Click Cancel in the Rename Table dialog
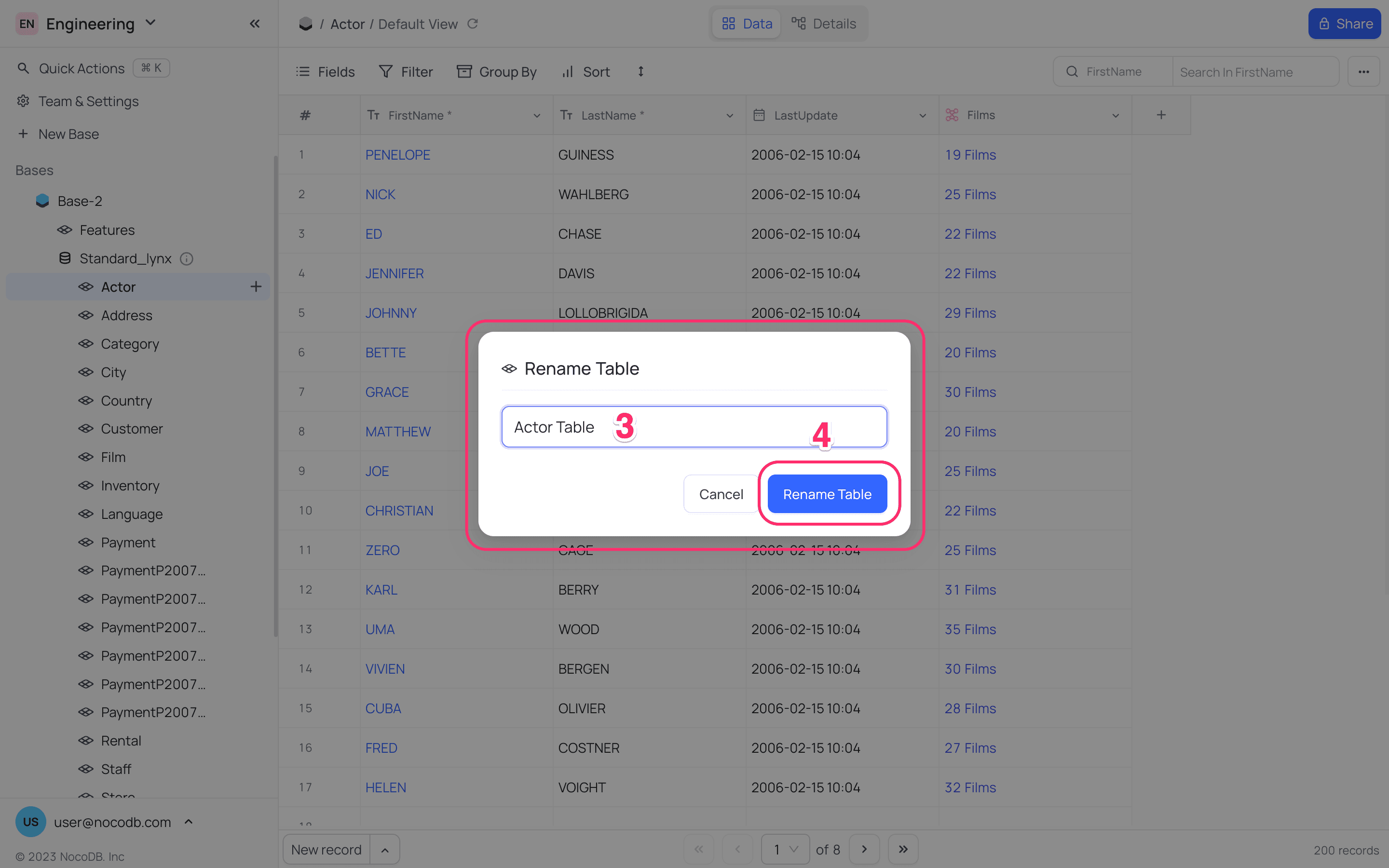Screen dimensions: 1389x868 (x=721, y=494)
